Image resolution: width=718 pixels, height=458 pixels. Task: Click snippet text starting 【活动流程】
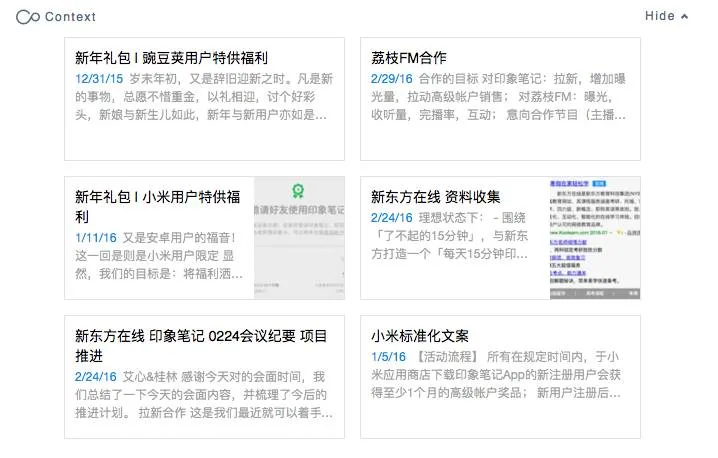(x=496, y=375)
